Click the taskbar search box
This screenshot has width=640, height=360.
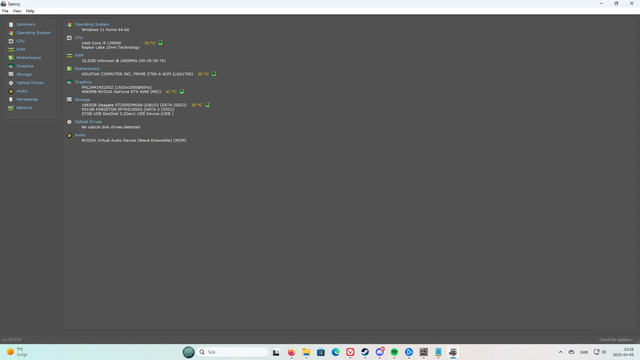point(233,352)
